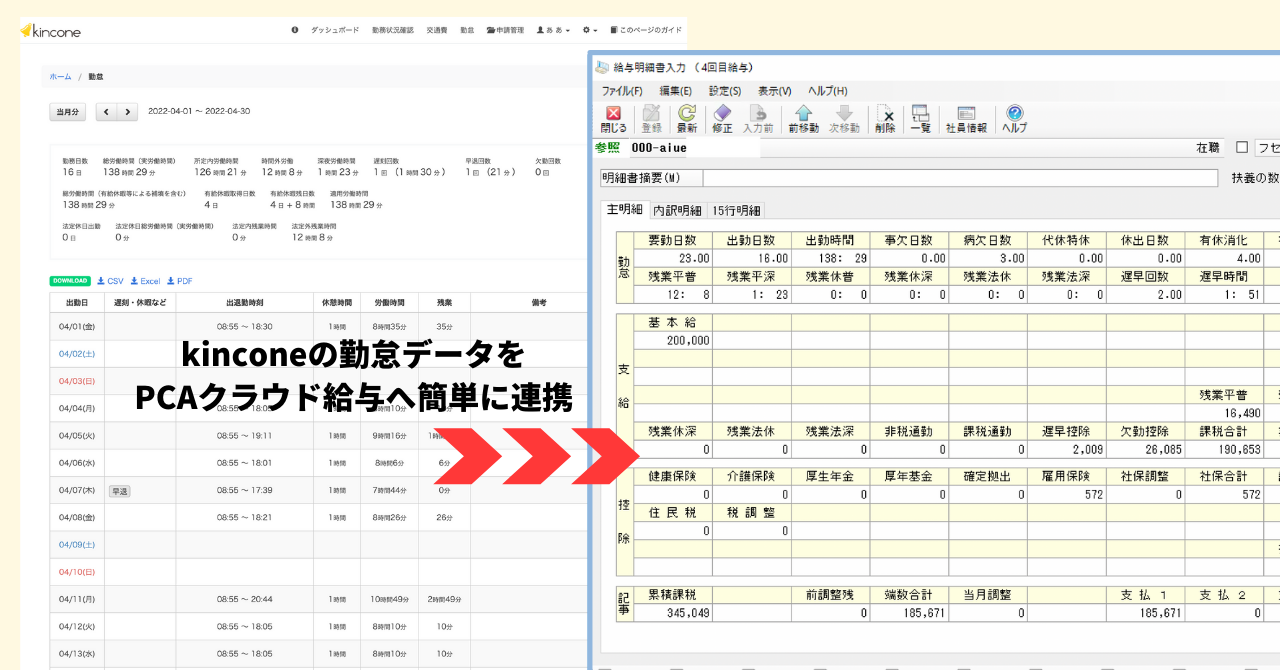1280x670 pixels.
Task: Open the ヘルプ(H) menu
Action: (x=828, y=91)
